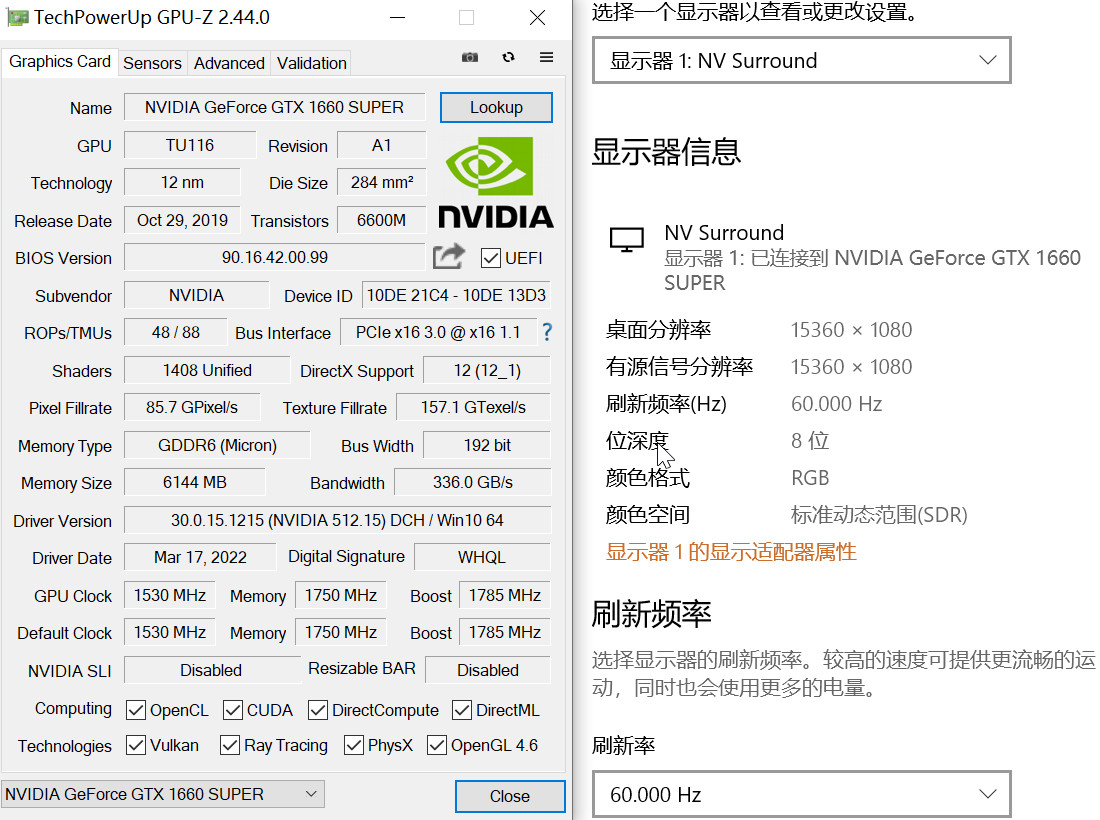Image resolution: width=1100 pixels, height=820 pixels.
Task: Toggle the Vulkan checkbox
Action: 135,745
